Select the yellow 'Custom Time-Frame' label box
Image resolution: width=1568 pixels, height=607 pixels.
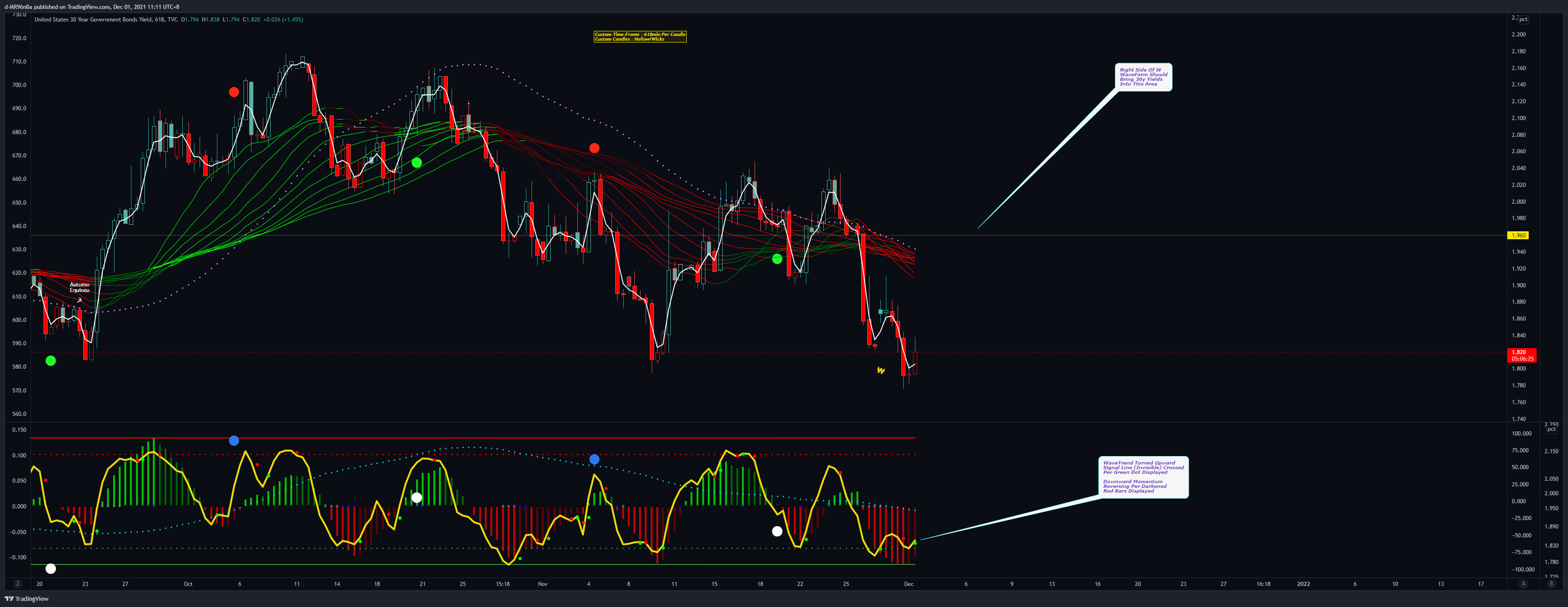[x=640, y=36]
